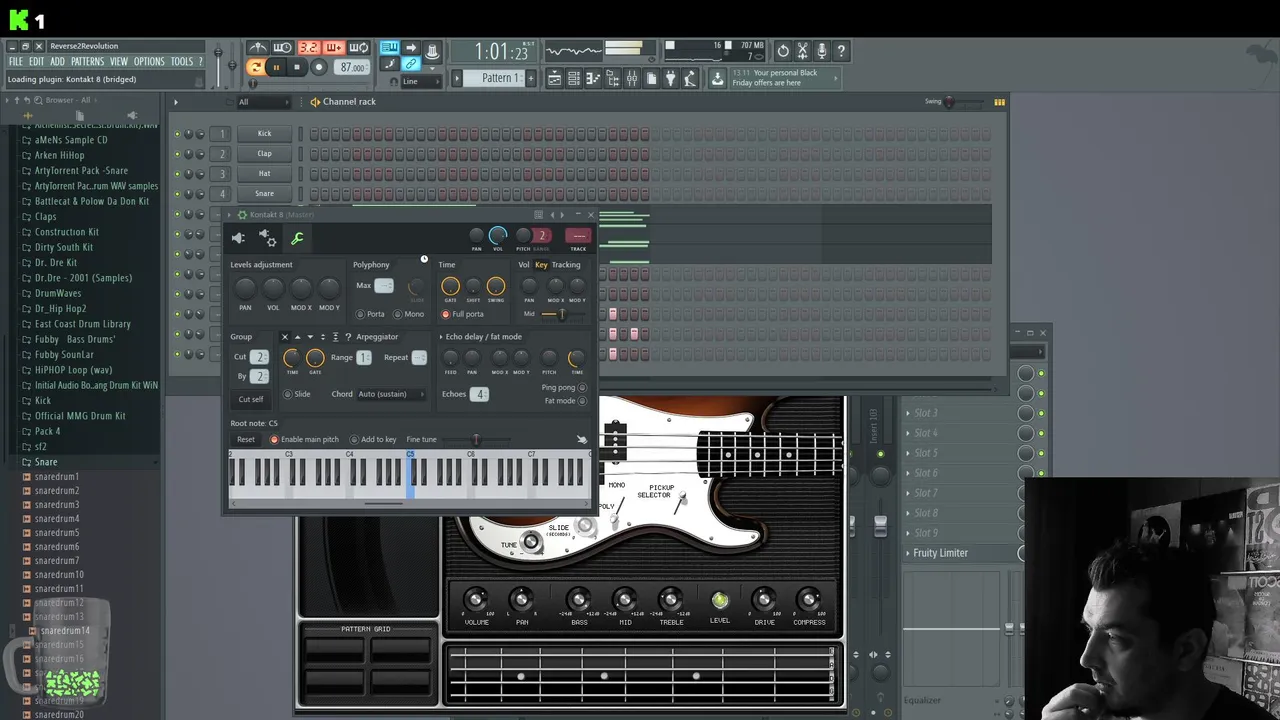Collapse the Snare browser folder
1280x720 pixels.
point(46,462)
